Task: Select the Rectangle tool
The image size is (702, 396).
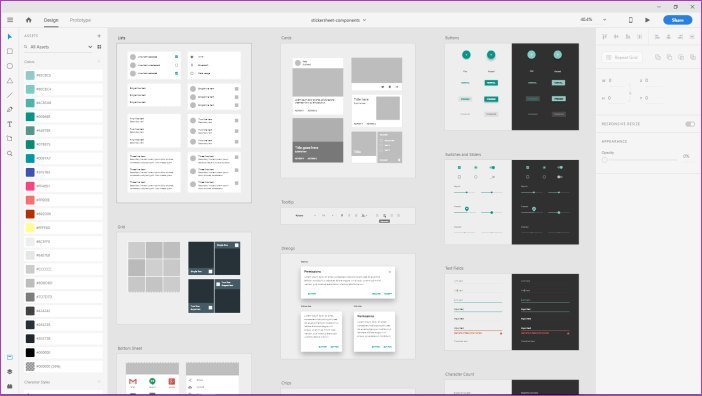Action: click(10, 51)
